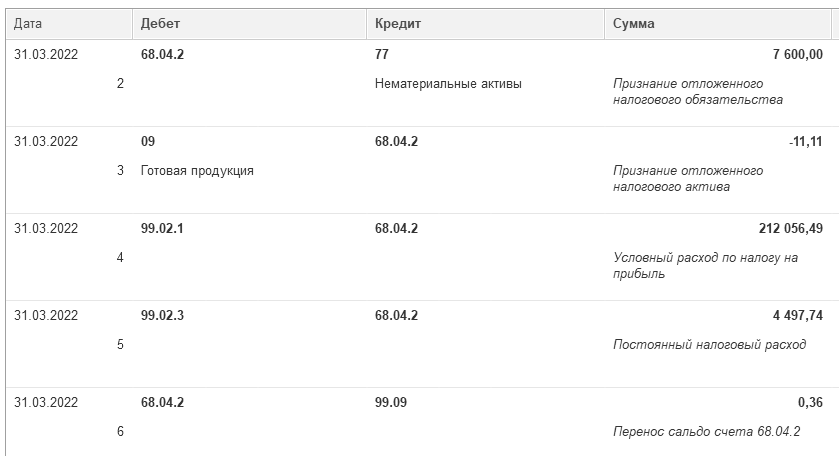Screen dimensions: 839x456
Task: Select the amount 0,36 in row 6
Action: point(810,403)
